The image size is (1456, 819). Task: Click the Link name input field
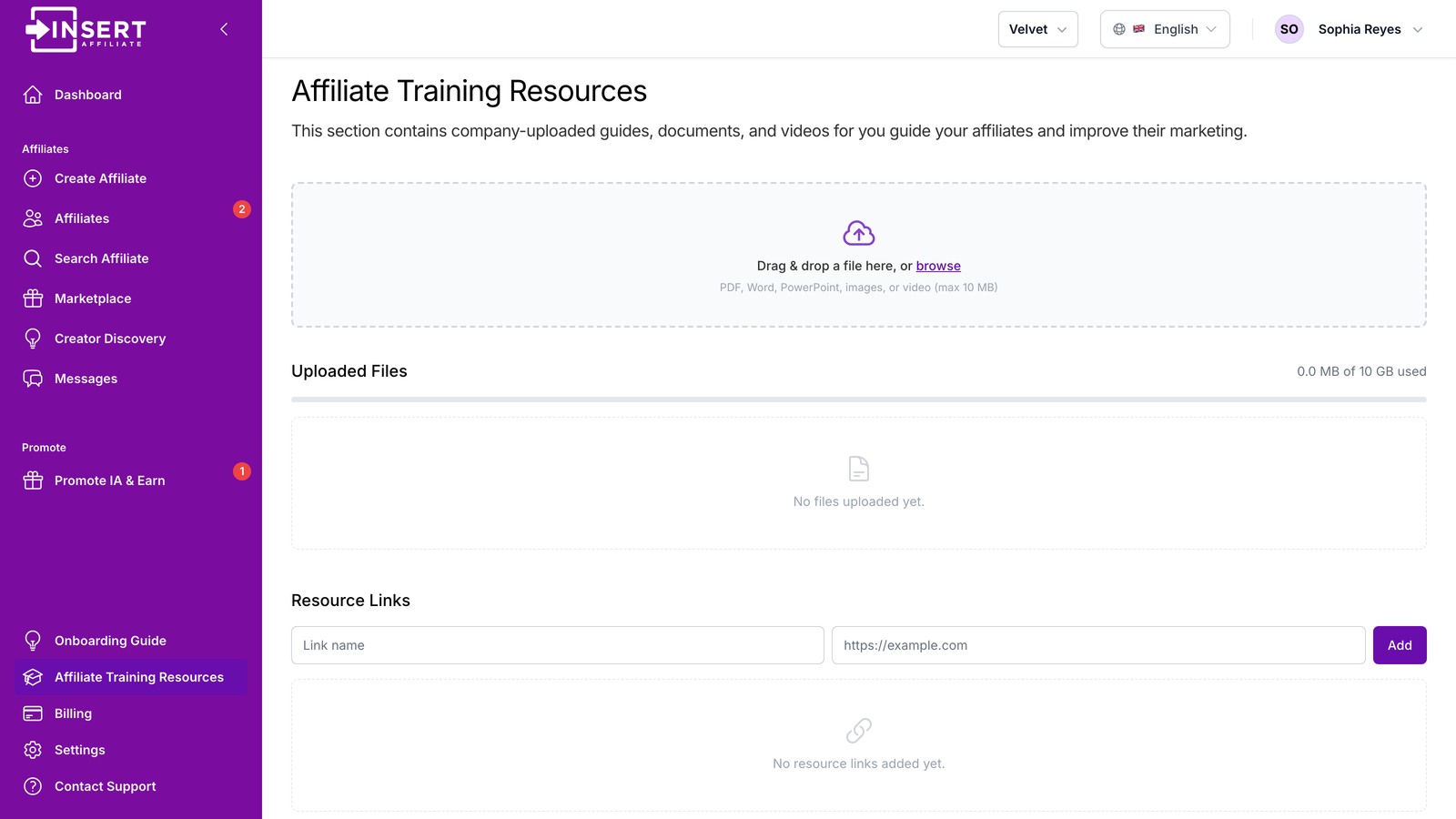[558, 645]
